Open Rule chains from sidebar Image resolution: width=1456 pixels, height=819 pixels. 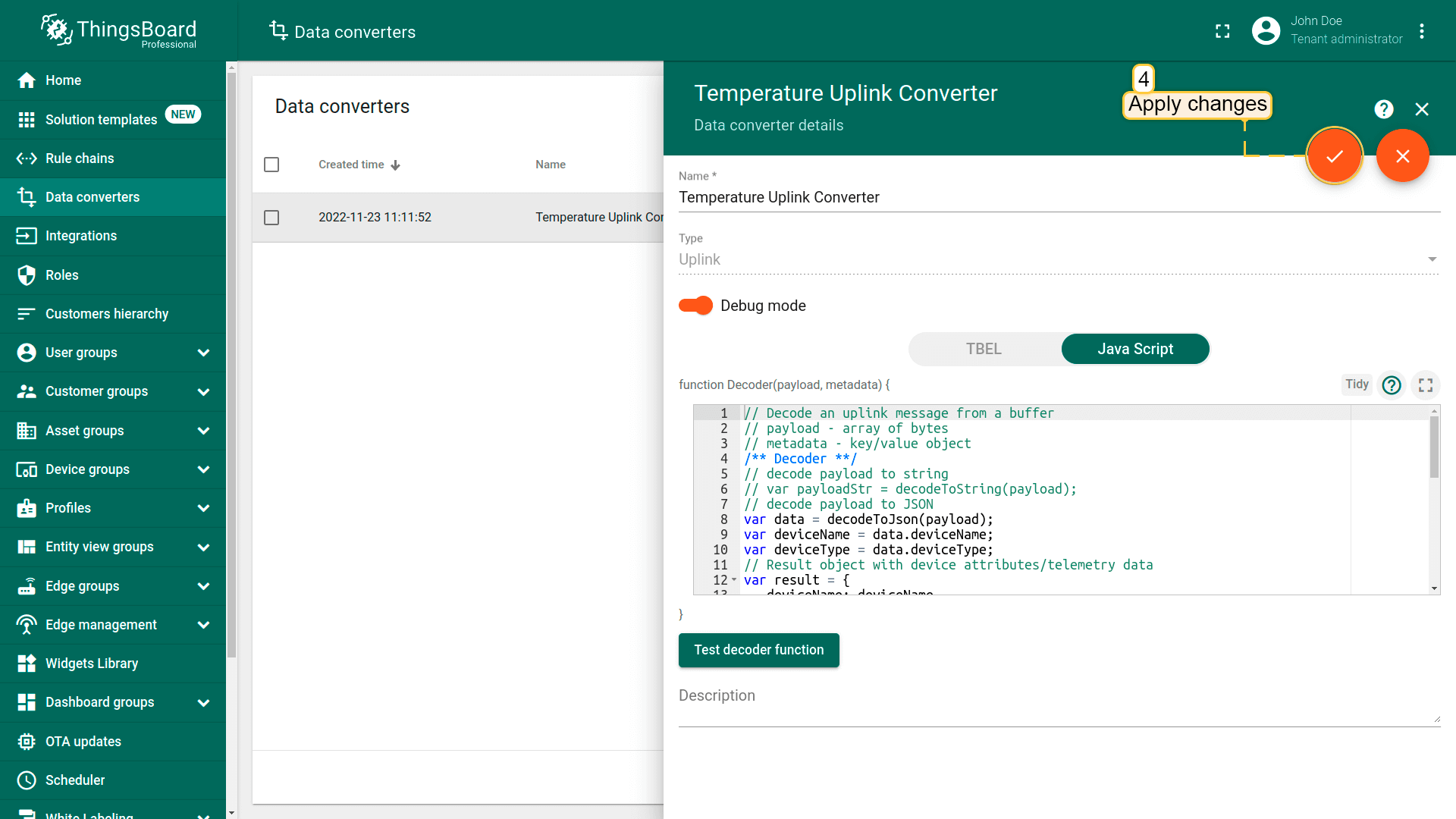(80, 158)
